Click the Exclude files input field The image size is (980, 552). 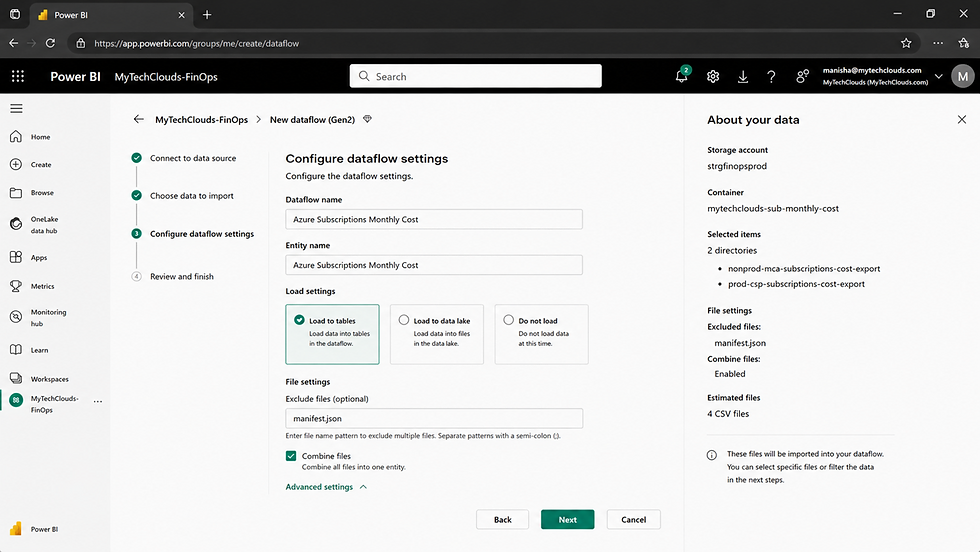434,418
